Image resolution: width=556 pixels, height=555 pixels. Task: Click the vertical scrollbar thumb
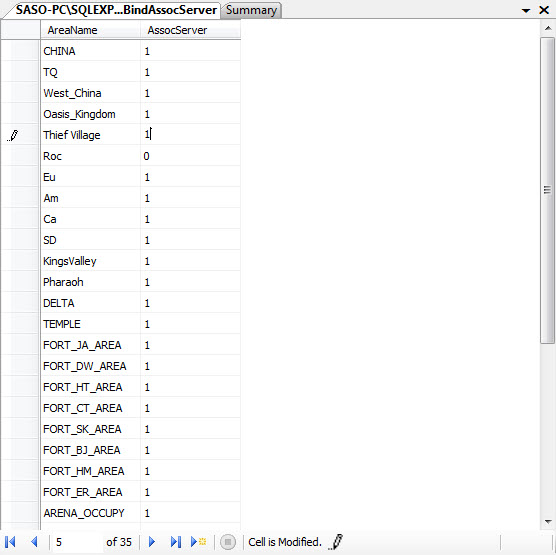tap(547, 190)
